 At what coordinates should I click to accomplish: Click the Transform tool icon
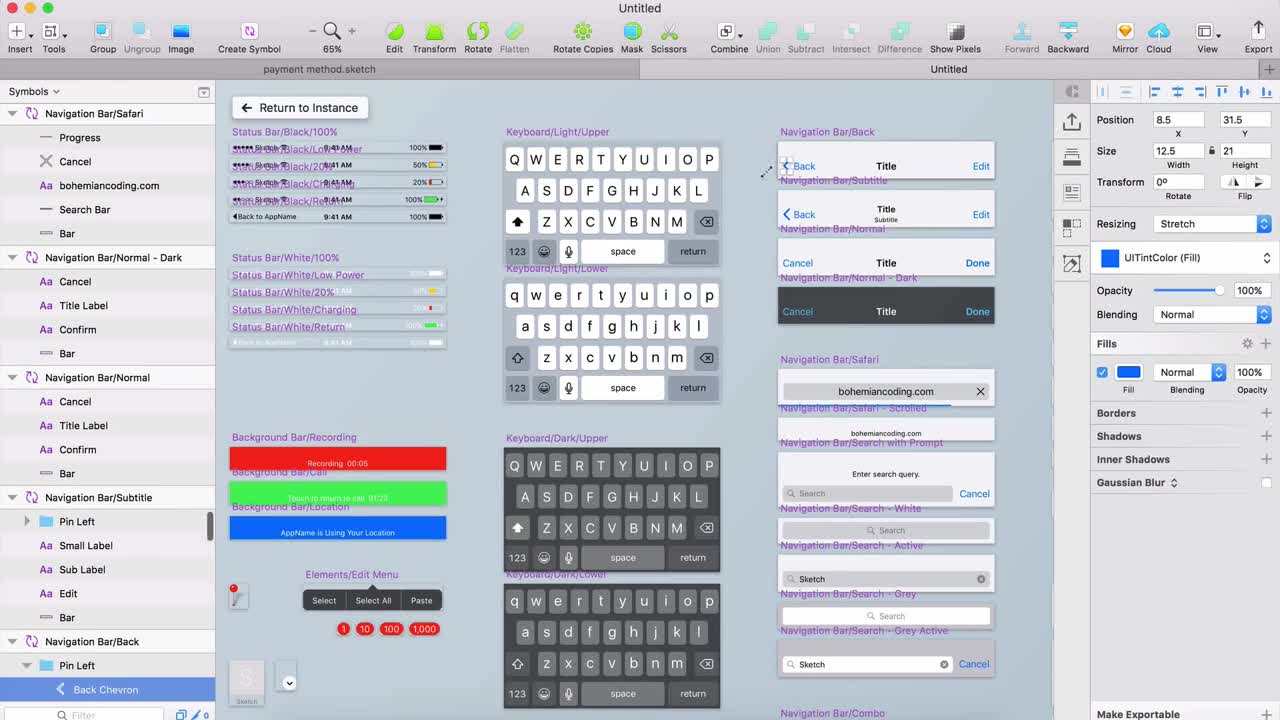click(434, 32)
